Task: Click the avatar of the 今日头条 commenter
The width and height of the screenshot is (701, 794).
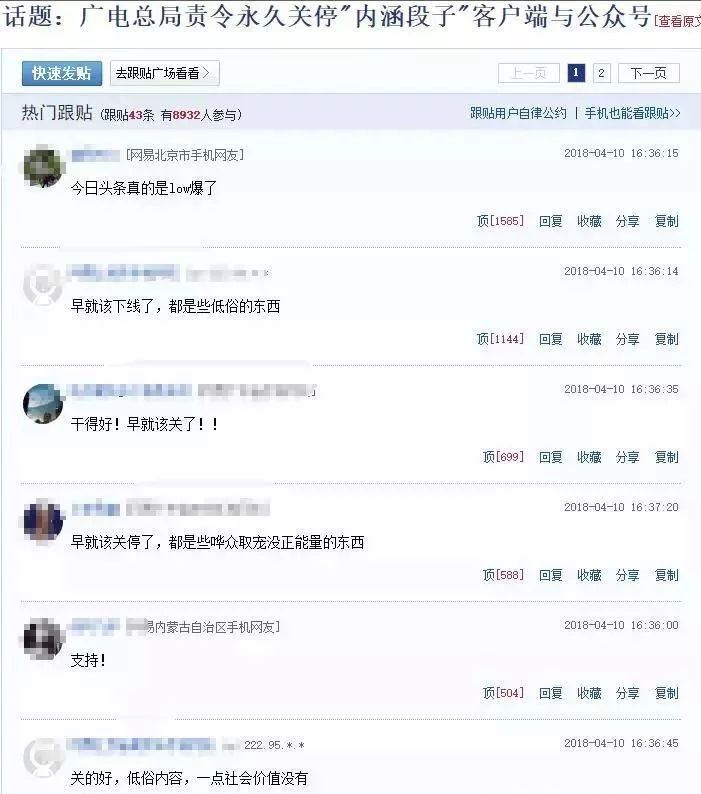Action: (44, 166)
